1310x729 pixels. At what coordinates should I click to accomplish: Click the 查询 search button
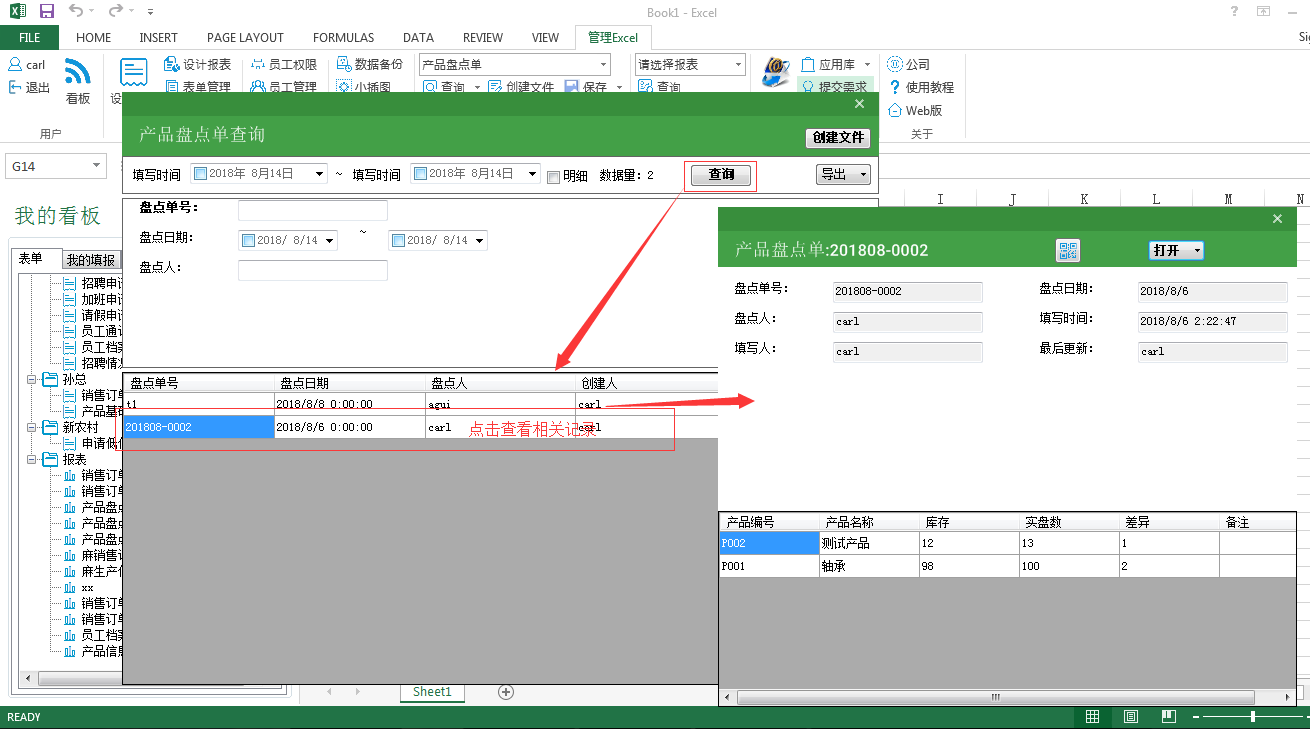click(721, 175)
